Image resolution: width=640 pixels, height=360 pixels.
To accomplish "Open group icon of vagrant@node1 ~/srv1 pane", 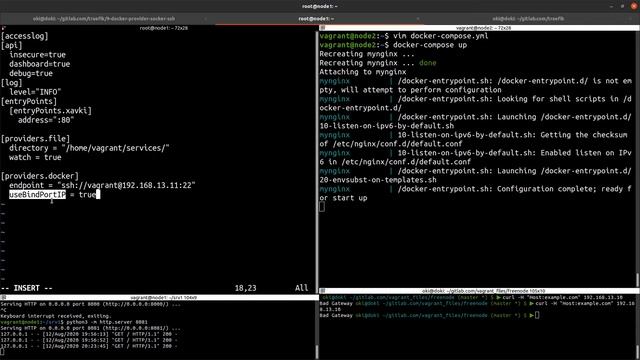I will pyautogui.click(x=3, y=298).
